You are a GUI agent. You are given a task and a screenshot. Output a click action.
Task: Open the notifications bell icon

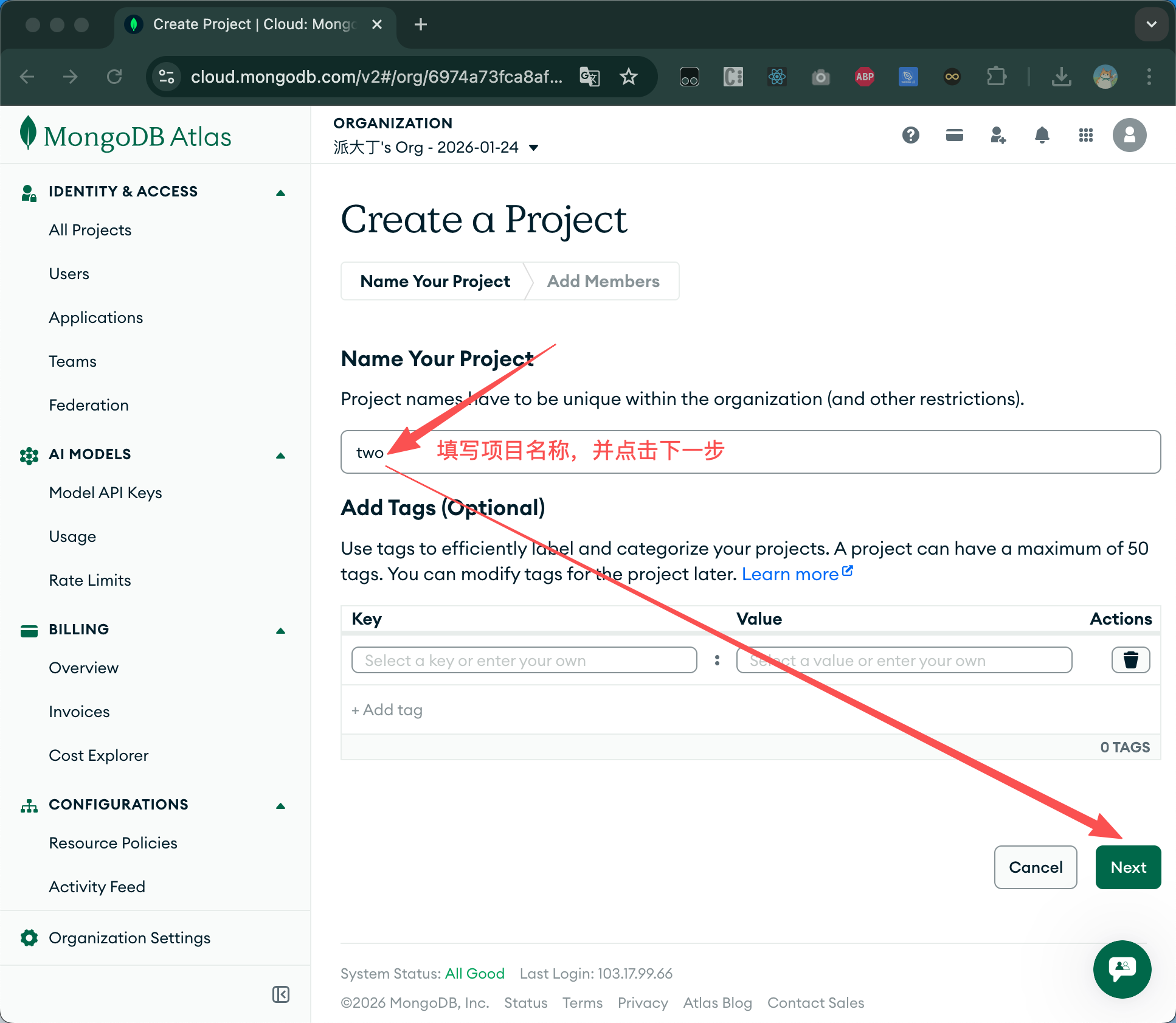(1042, 135)
